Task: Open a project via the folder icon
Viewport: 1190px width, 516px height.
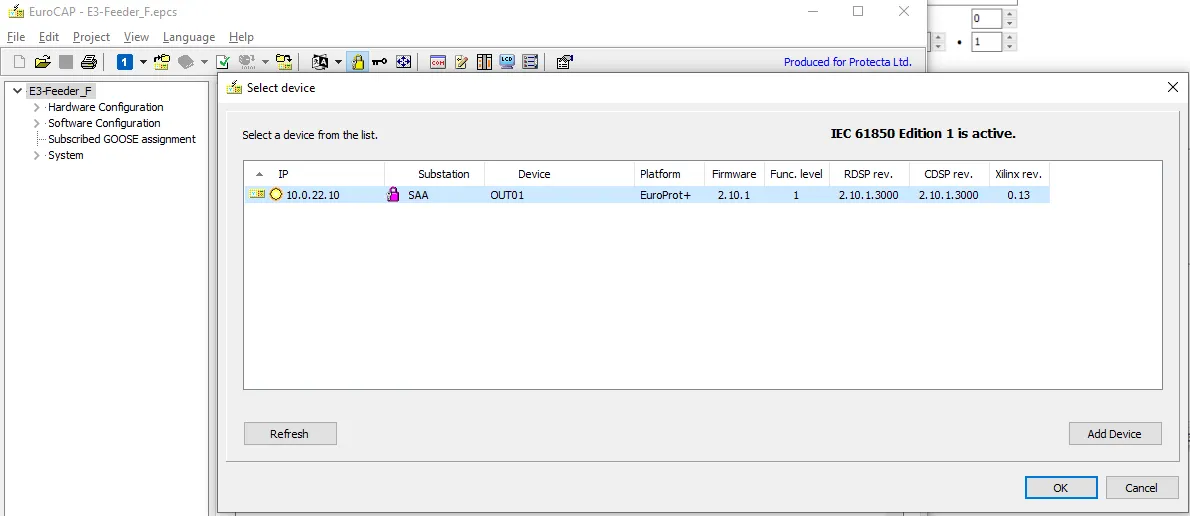Action: click(x=42, y=62)
